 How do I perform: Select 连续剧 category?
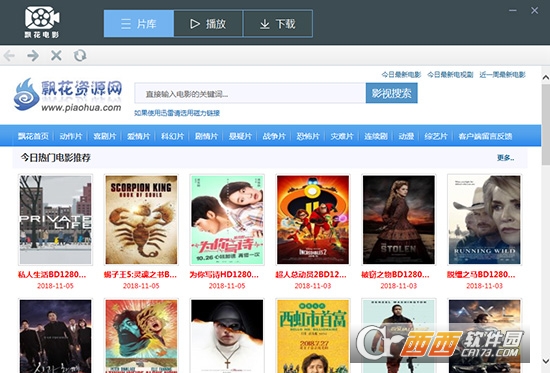point(376,136)
